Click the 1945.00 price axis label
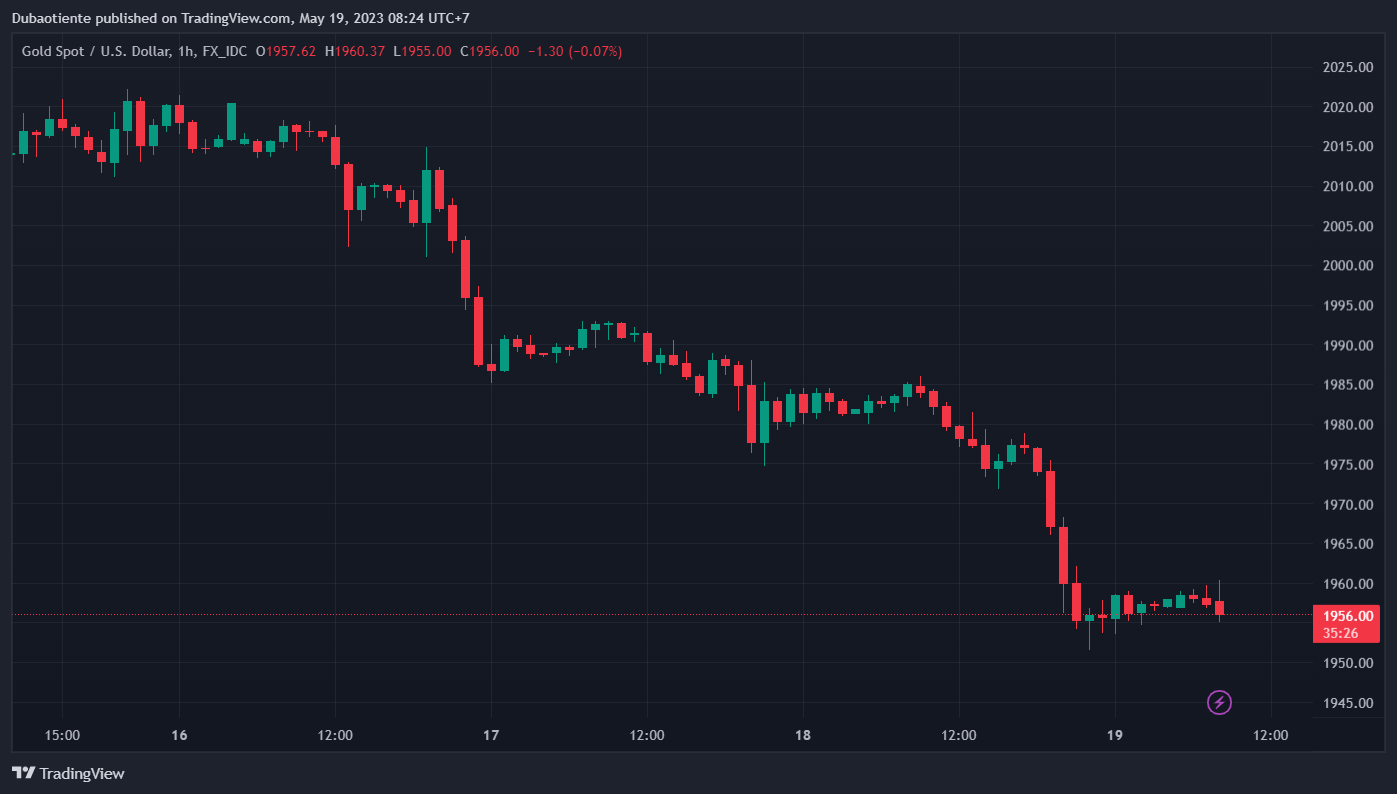The image size is (1397, 794). (x=1346, y=703)
